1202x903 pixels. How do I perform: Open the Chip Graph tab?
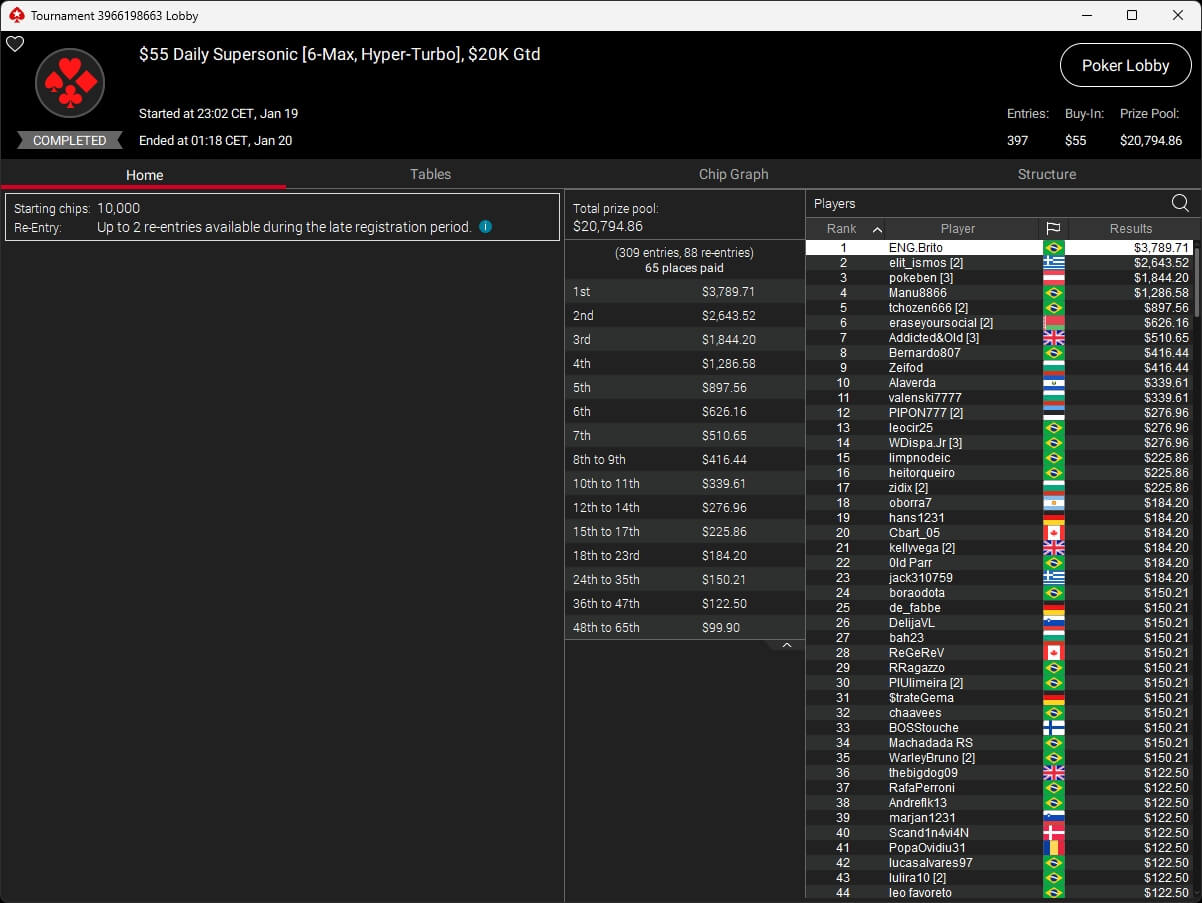click(x=733, y=174)
